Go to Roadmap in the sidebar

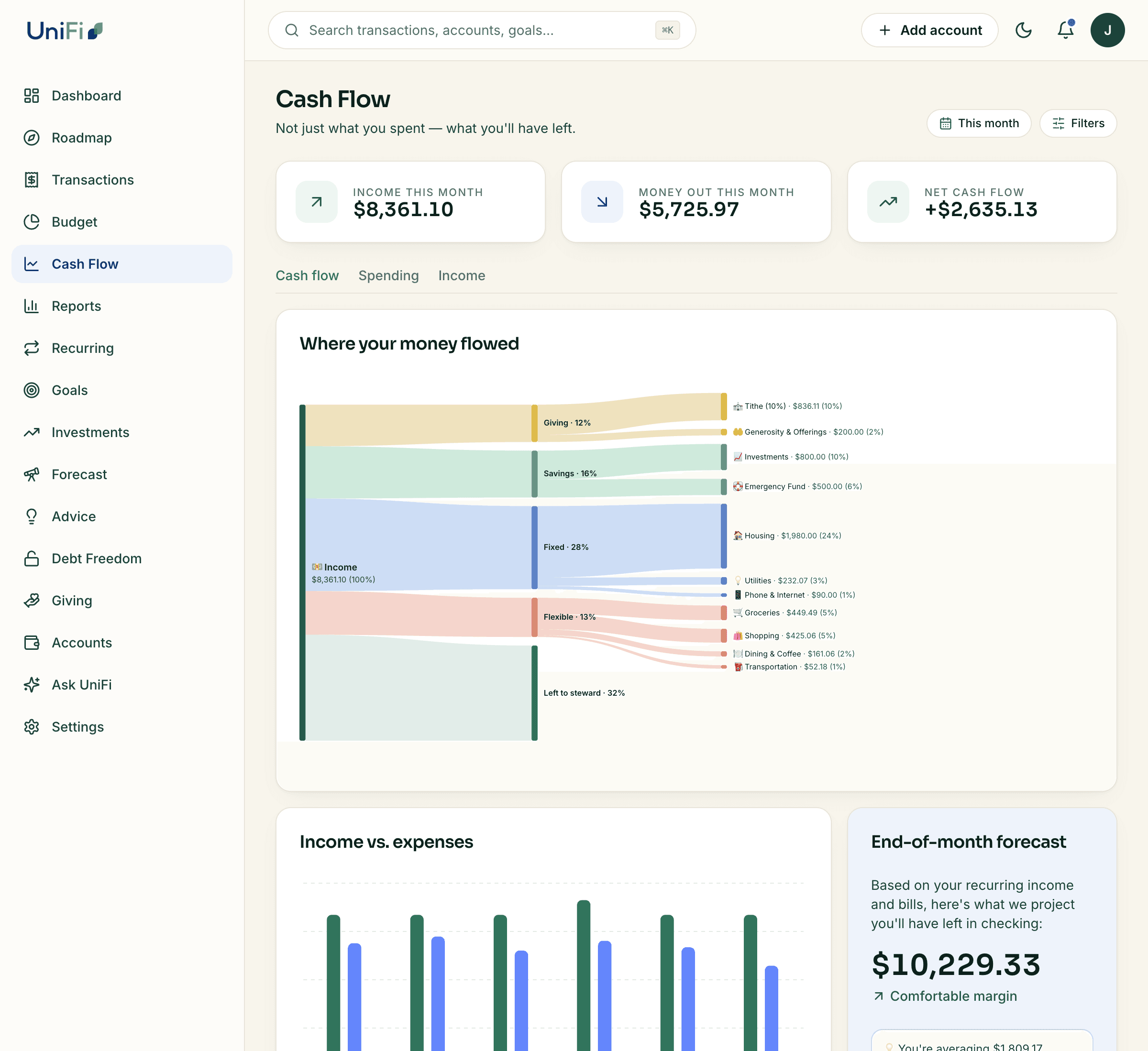point(122,138)
